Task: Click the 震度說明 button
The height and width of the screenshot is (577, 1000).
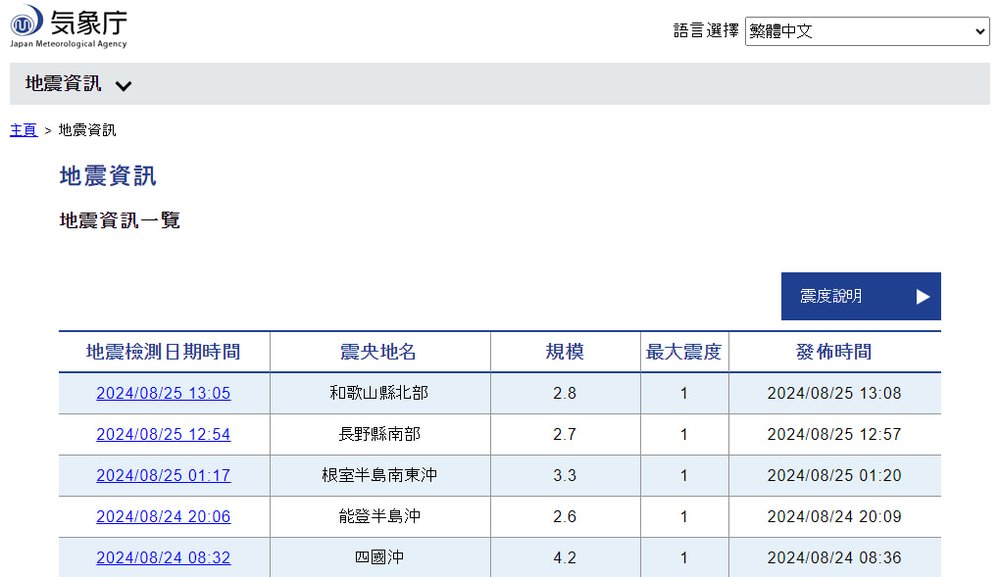Action: click(x=860, y=296)
